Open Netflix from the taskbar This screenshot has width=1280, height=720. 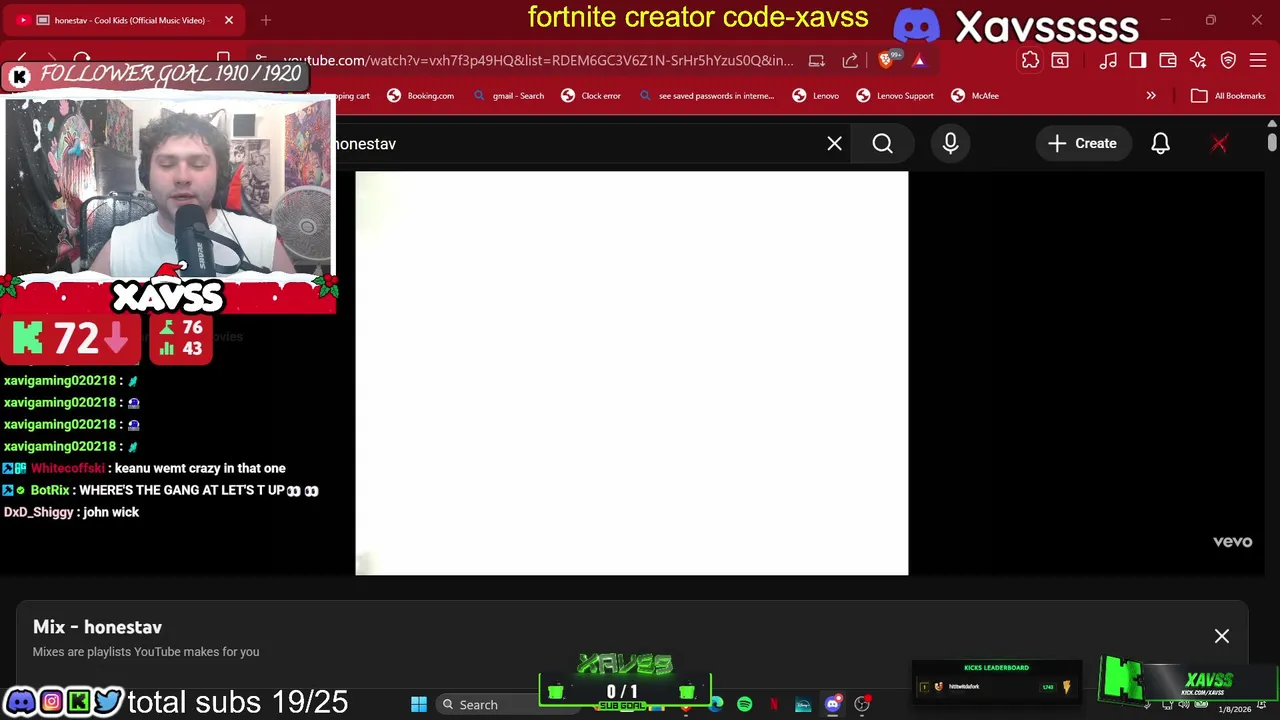point(773,705)
